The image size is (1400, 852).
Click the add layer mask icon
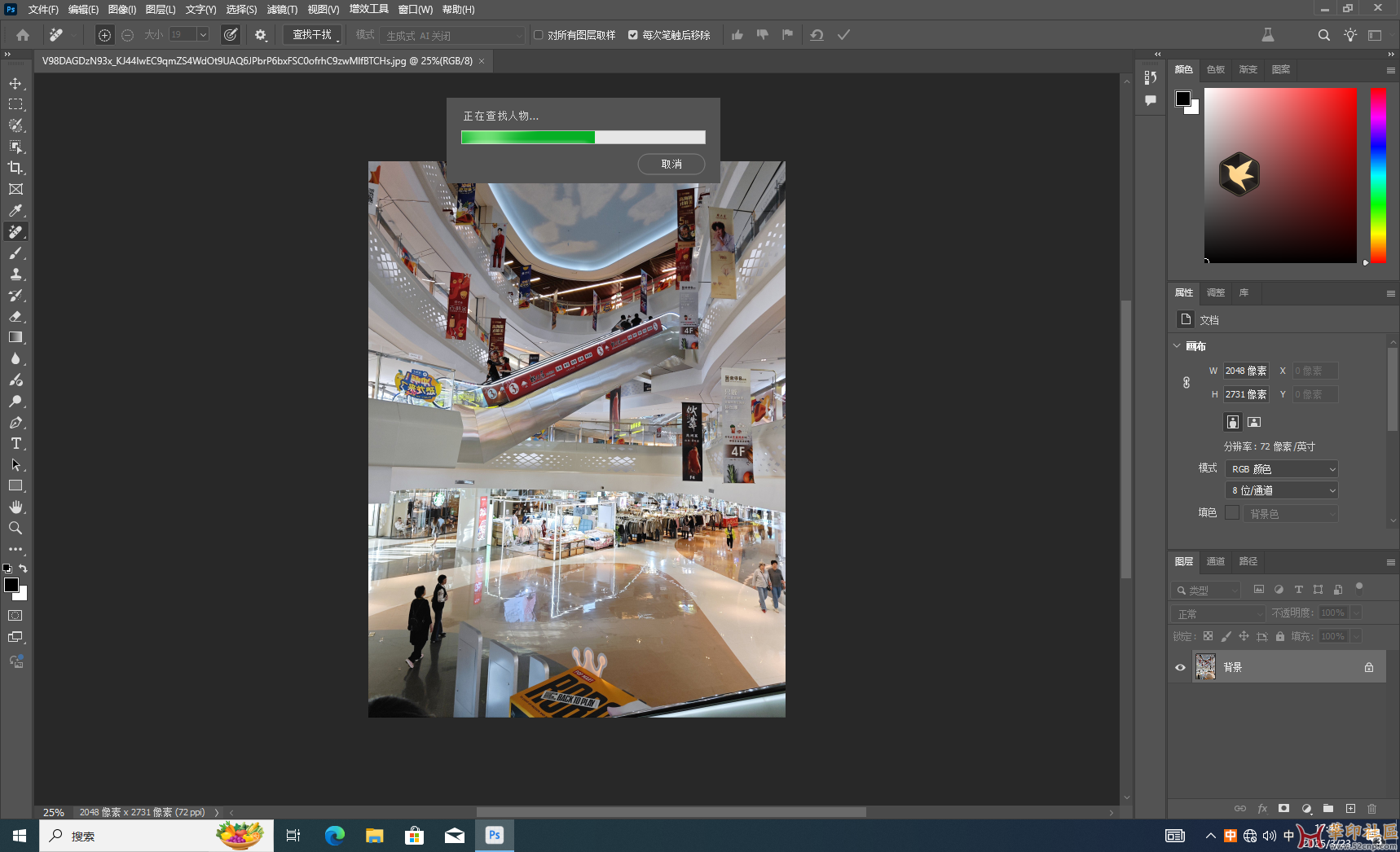point(1284,808)
